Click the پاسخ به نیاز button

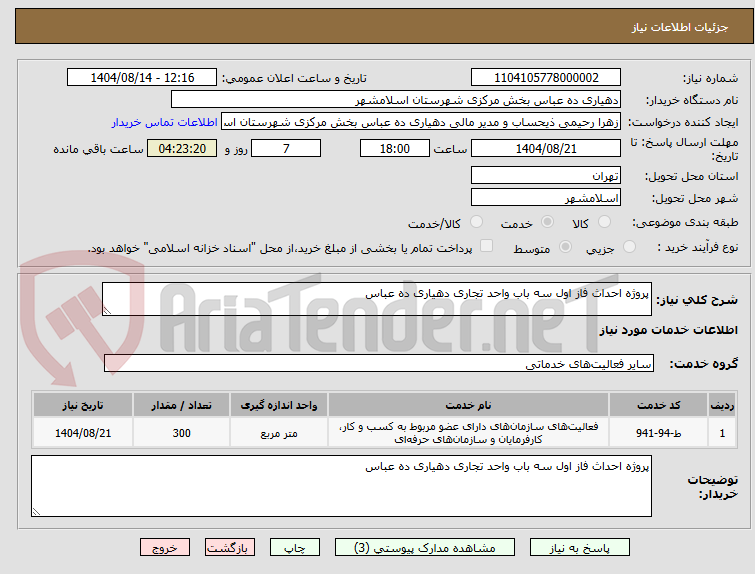click(580, 548)
